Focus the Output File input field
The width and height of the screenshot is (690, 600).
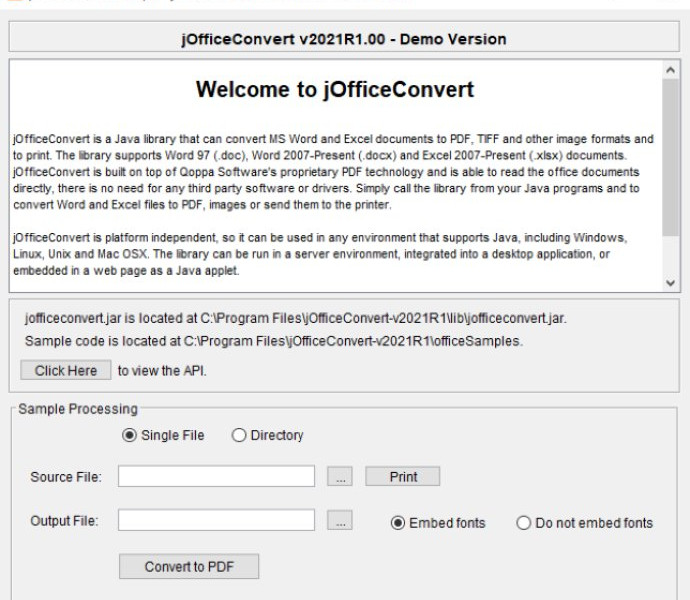(x=216, y=520)
